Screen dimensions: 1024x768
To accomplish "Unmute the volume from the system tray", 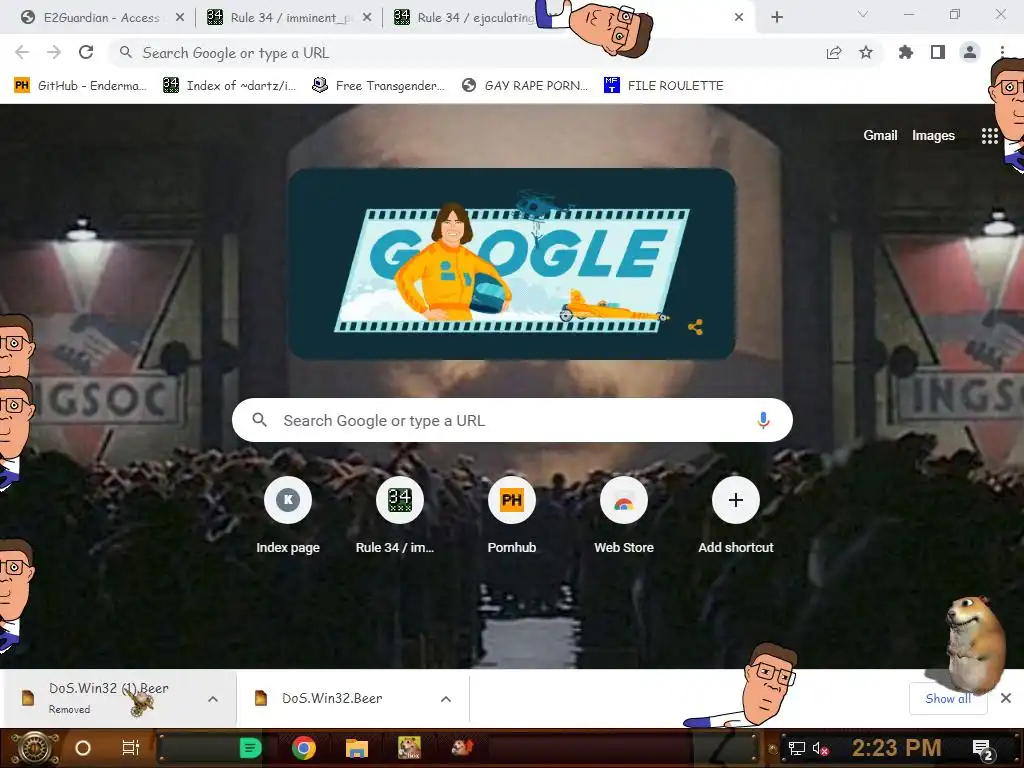I will [x=820, y=748].
